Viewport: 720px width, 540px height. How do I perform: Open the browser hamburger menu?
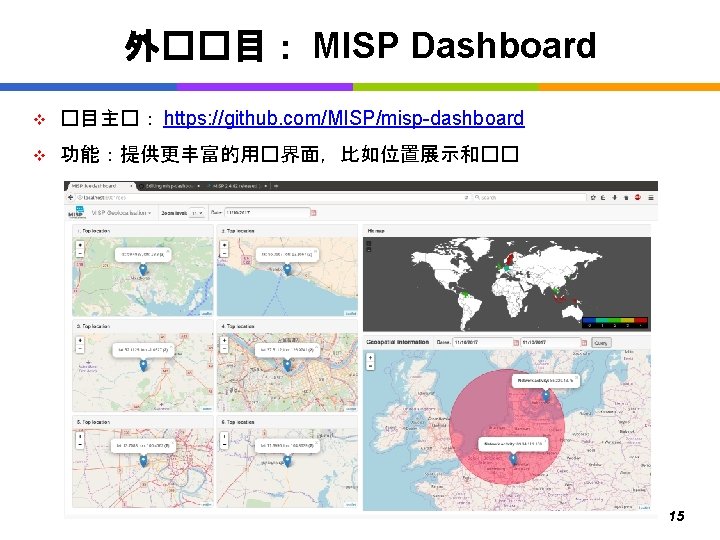coord(651,197)
